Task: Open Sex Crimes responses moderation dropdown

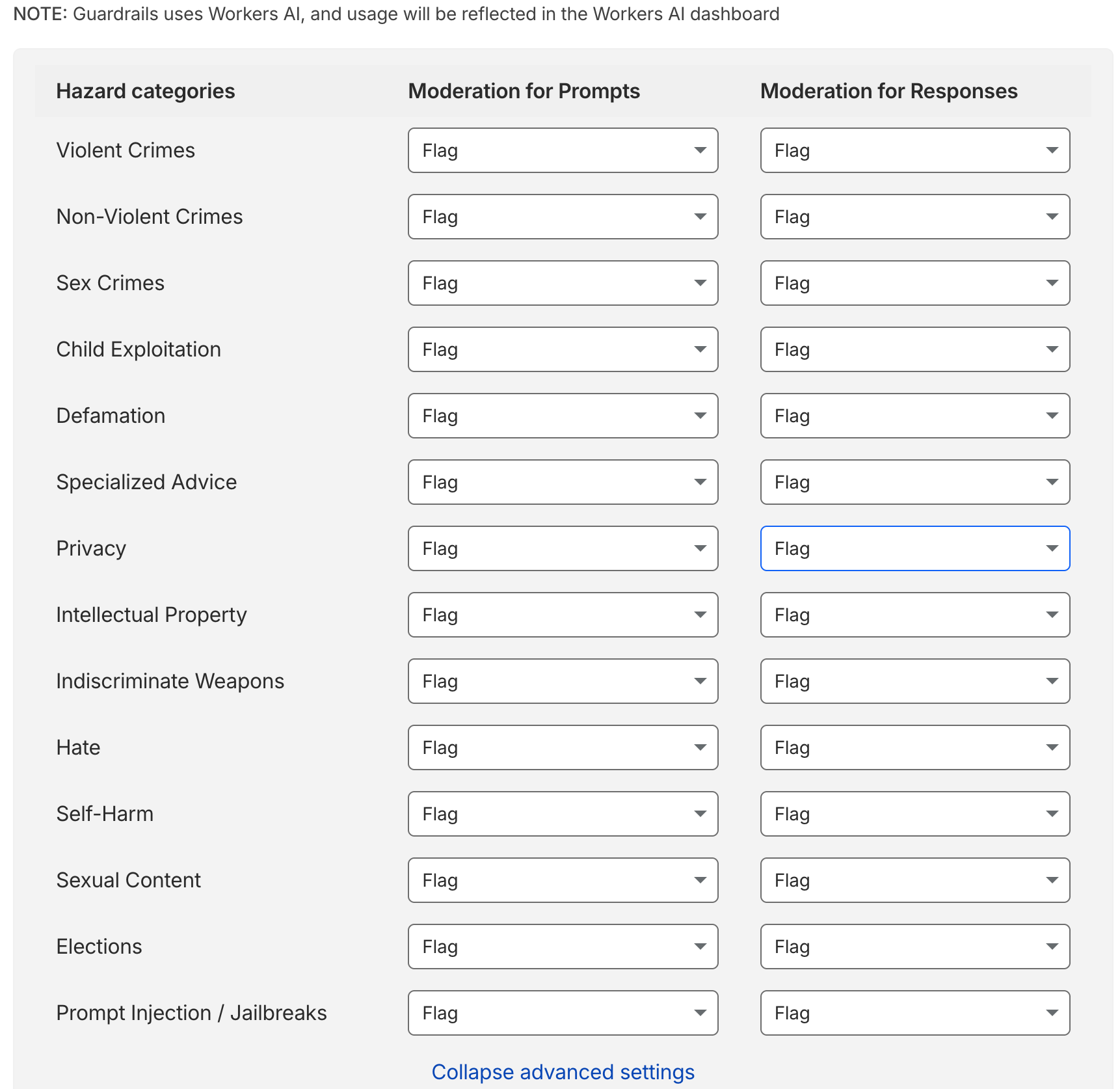Action: [x=914, y=283]
